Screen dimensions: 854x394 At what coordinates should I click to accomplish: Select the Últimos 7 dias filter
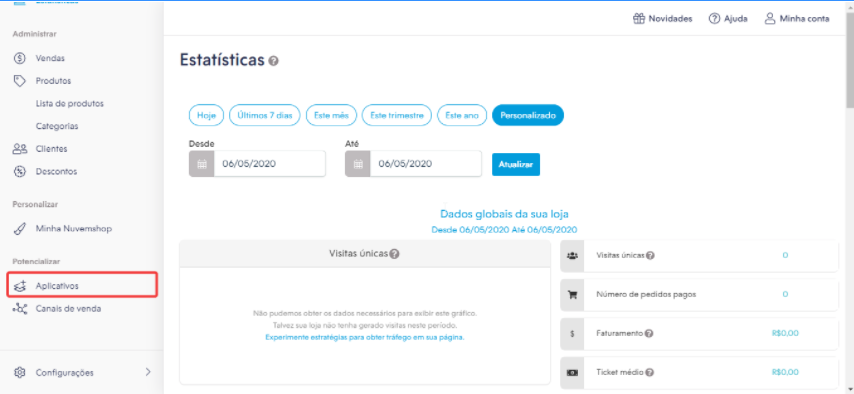[265, 116]
